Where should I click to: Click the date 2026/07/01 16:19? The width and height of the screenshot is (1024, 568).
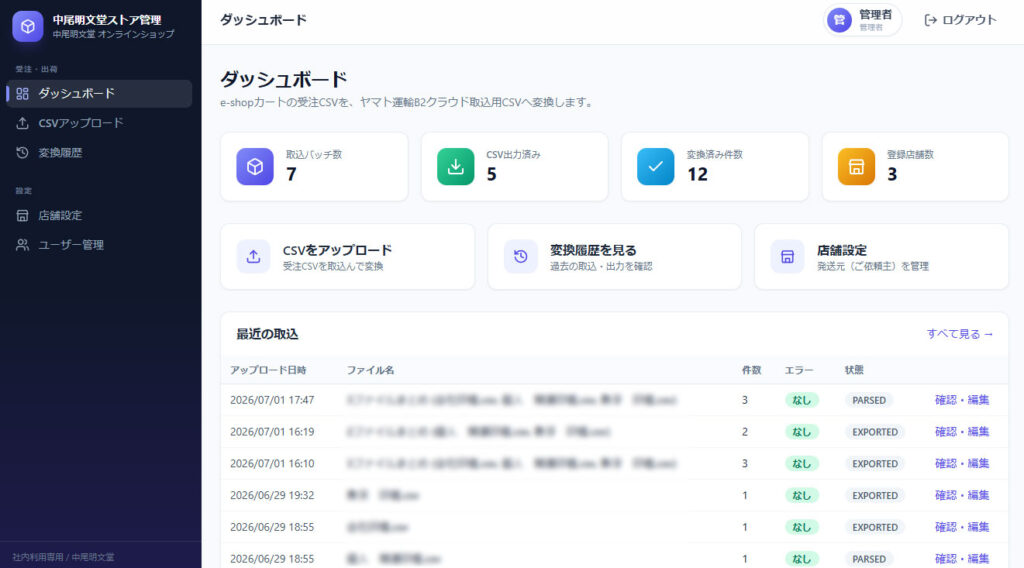272,432
